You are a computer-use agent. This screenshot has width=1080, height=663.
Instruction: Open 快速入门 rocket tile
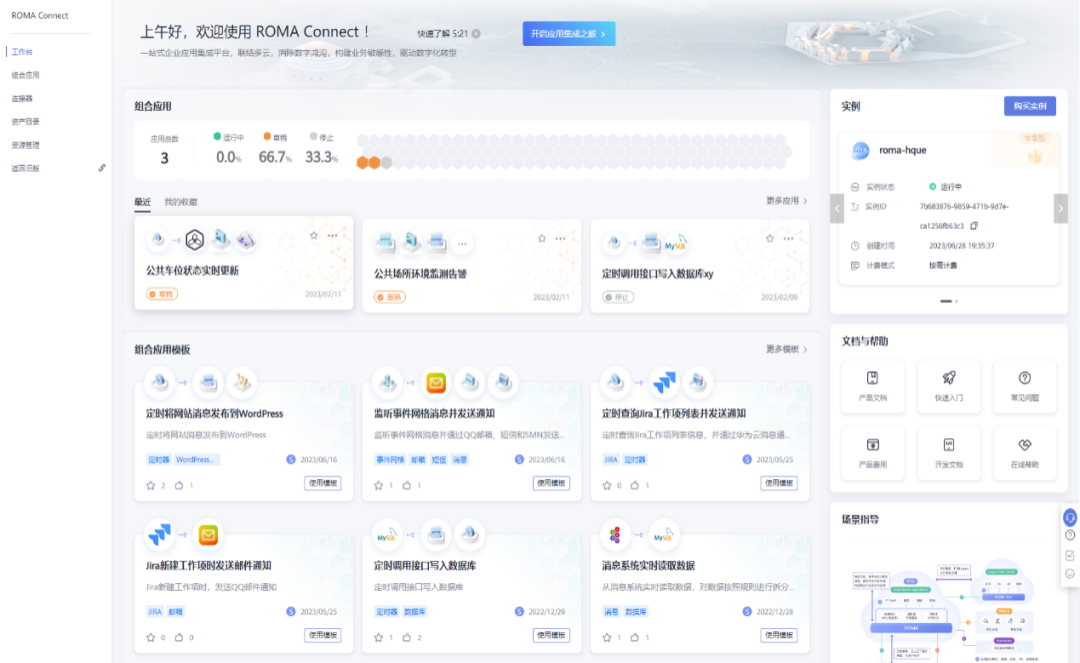click(x=948, y=386)
